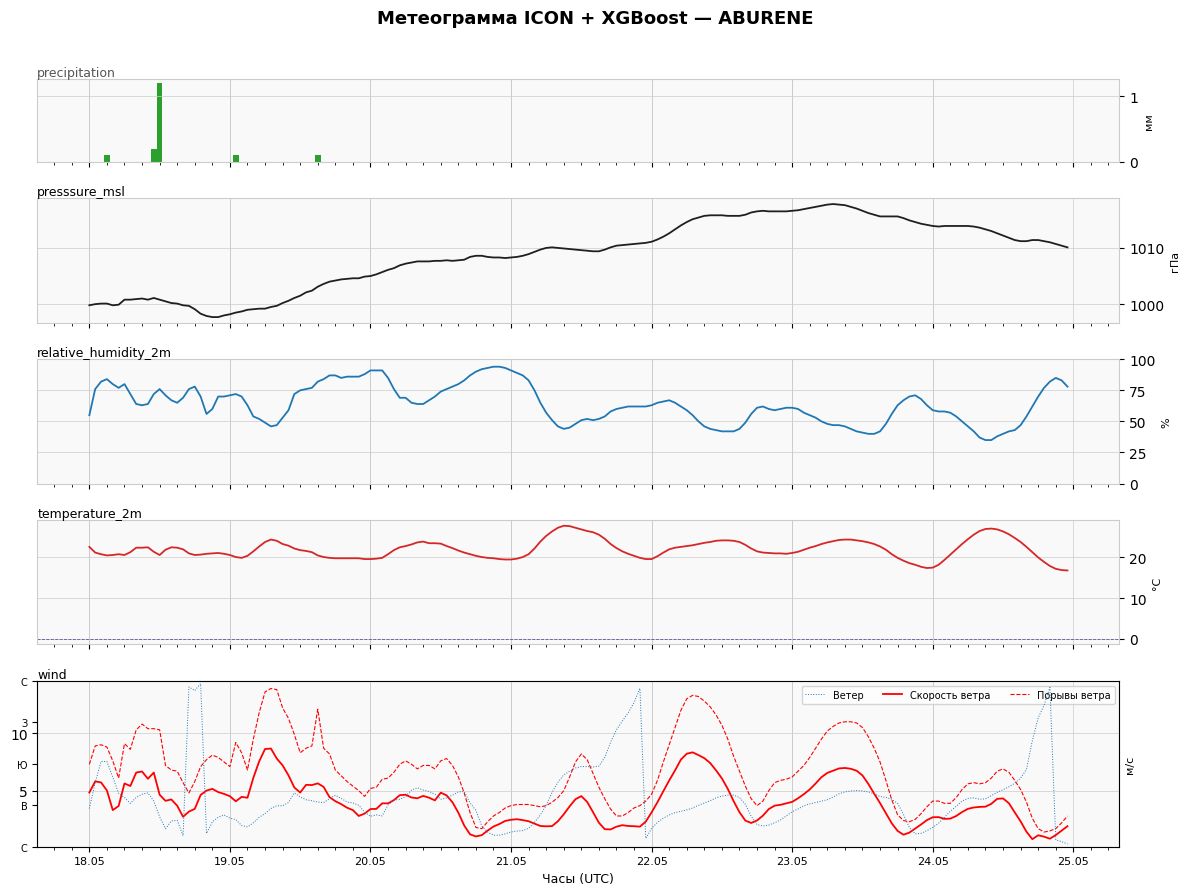
Task: Click the small precipitation bar near 19.05
Action: point(236,159)
